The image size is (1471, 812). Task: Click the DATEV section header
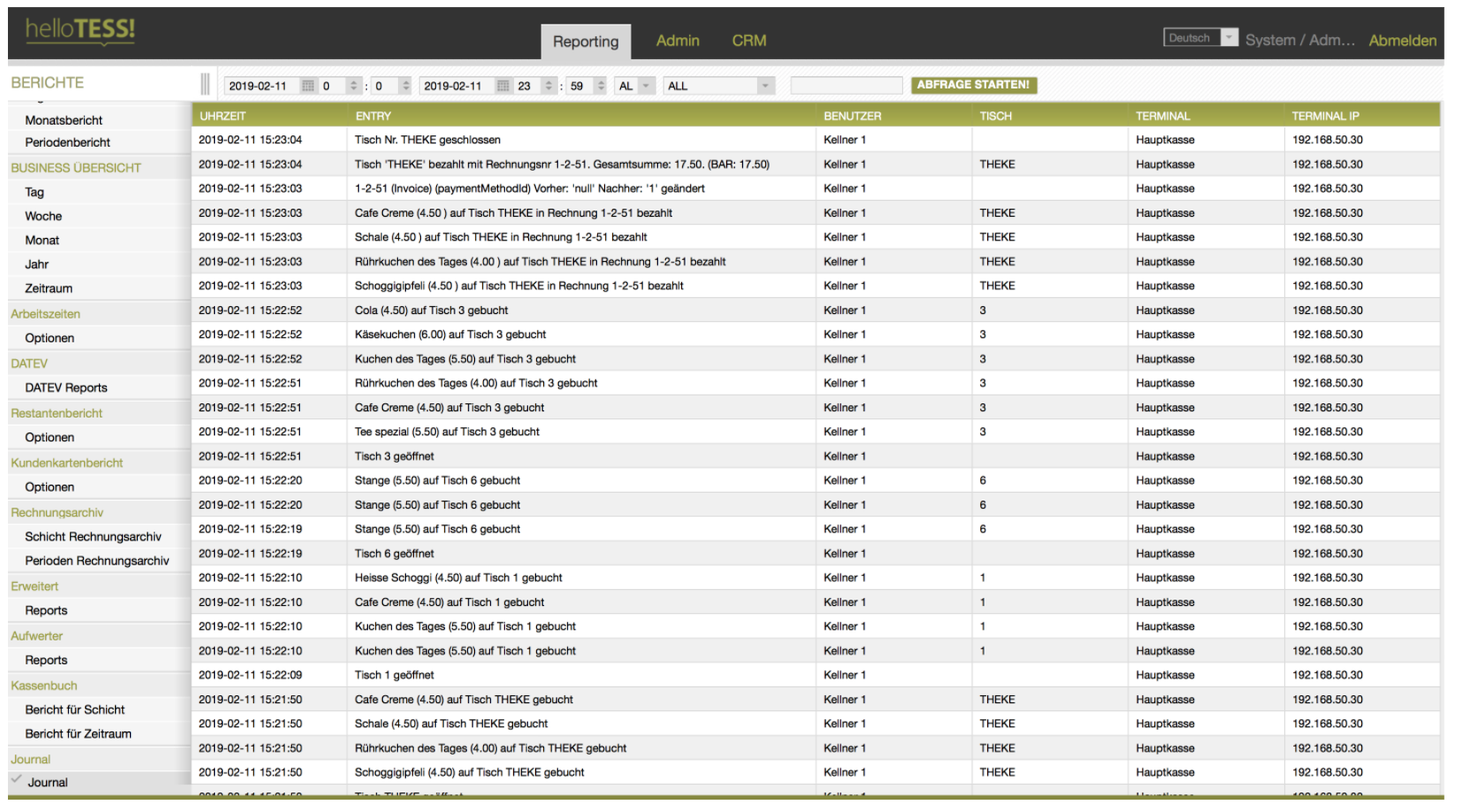(29, 364)
